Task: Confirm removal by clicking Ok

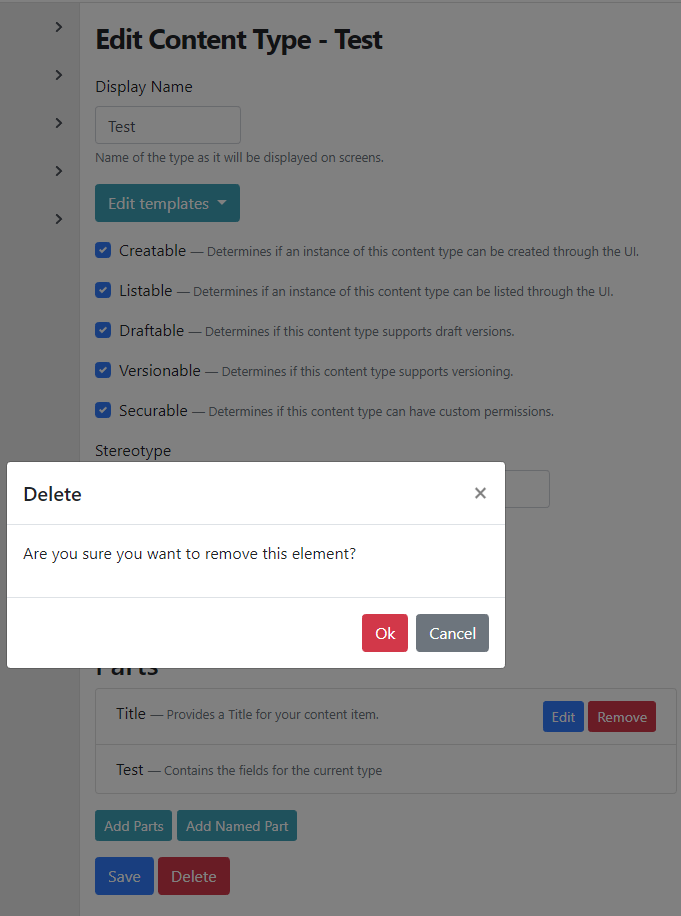Action: (x=384, y=632)
